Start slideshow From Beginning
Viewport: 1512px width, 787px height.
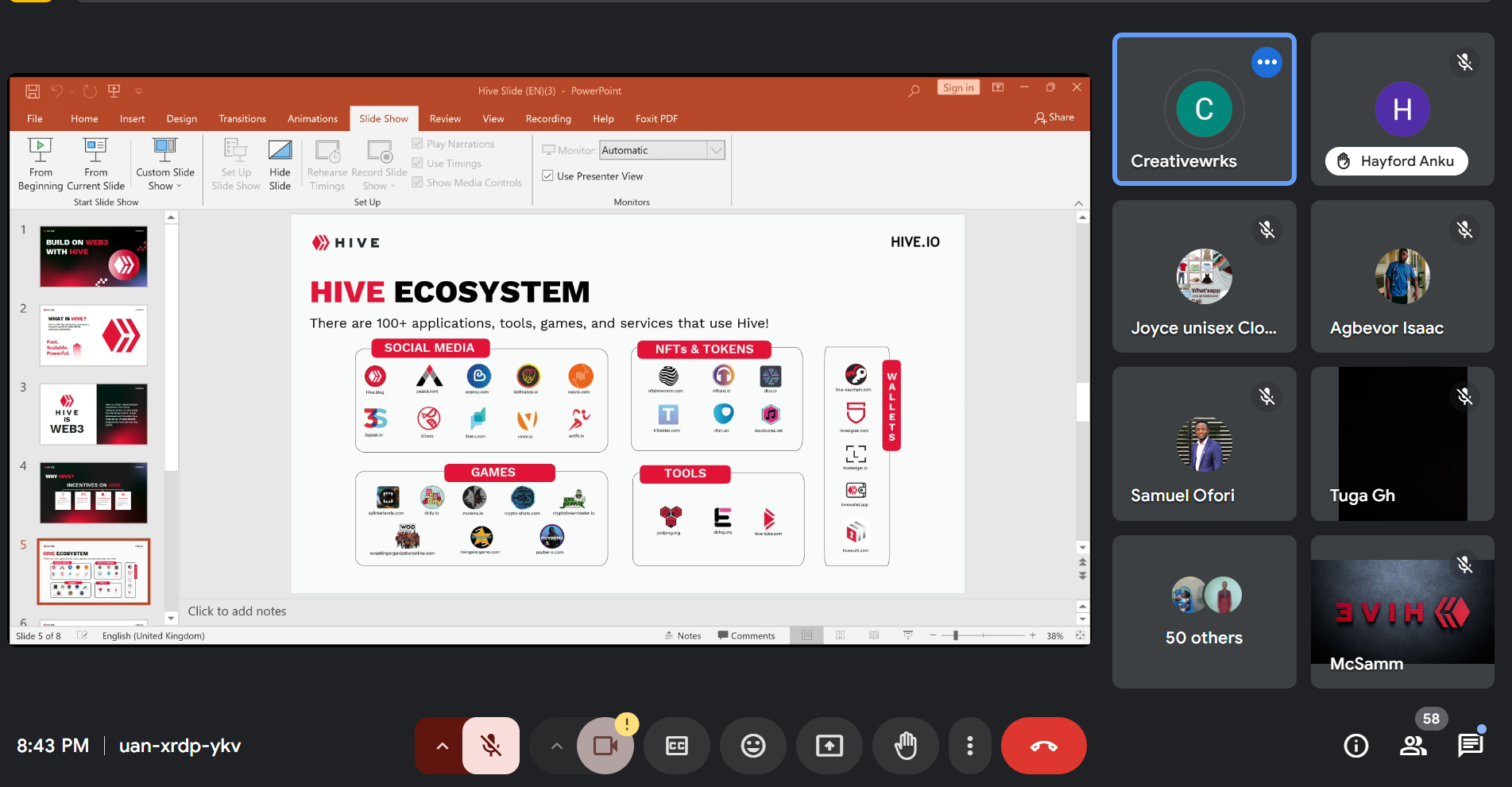tap(41, 164)
